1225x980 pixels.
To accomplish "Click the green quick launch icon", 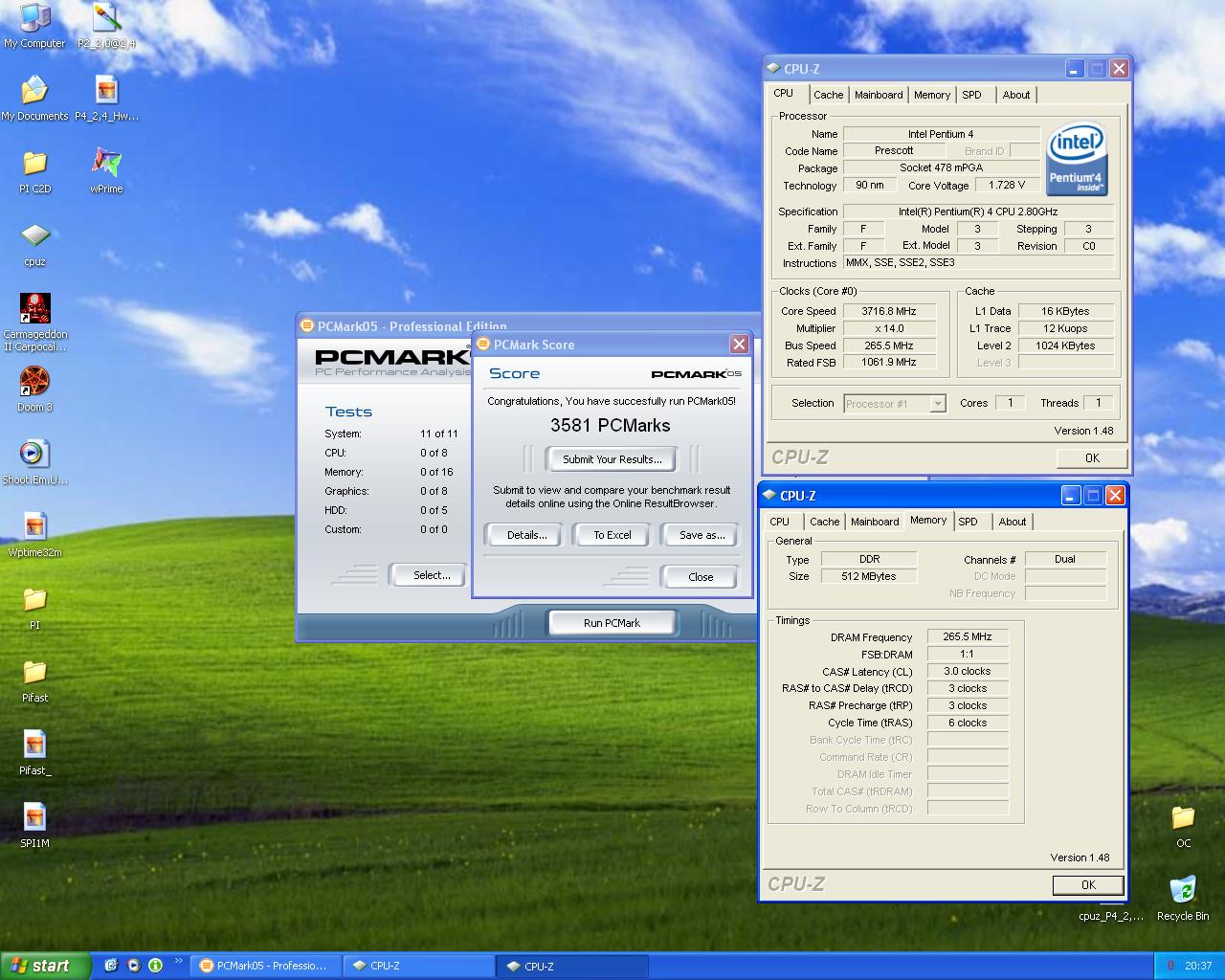I will pos(155,966).
